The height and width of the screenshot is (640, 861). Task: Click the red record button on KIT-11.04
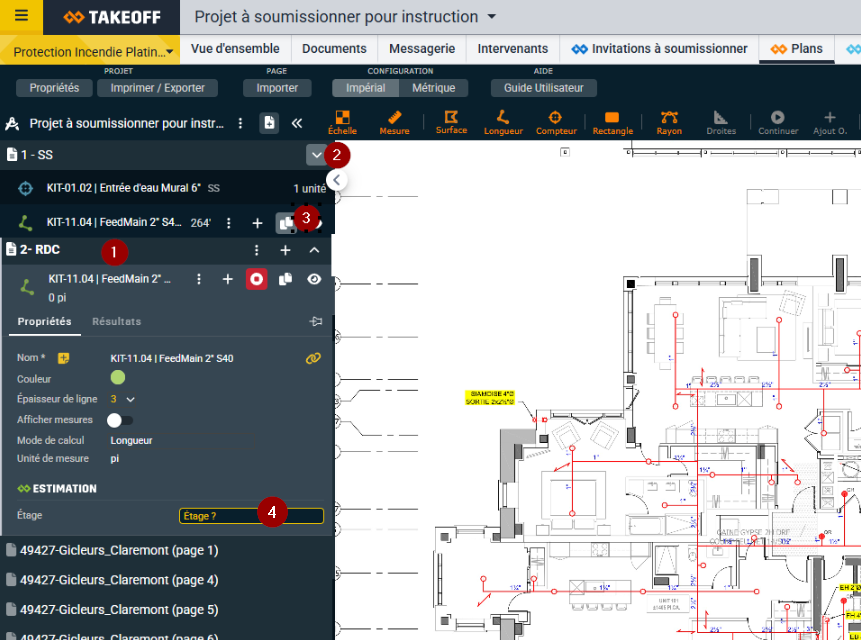pyautogui.click(x=257, y=279)
